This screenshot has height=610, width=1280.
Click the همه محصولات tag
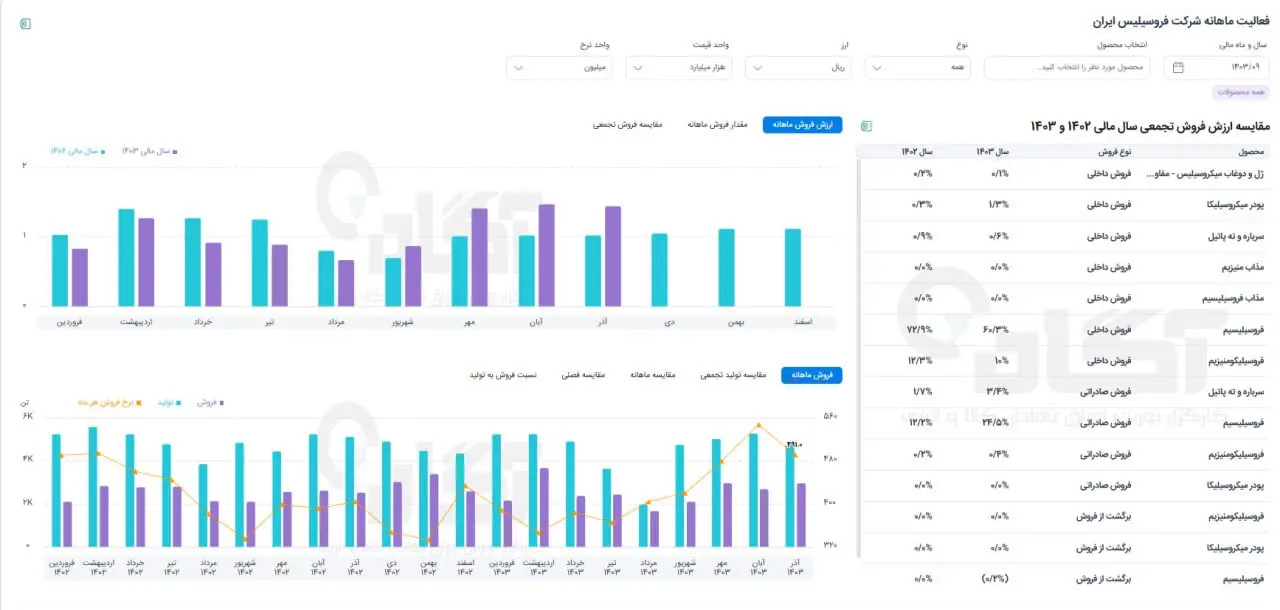1241,92
